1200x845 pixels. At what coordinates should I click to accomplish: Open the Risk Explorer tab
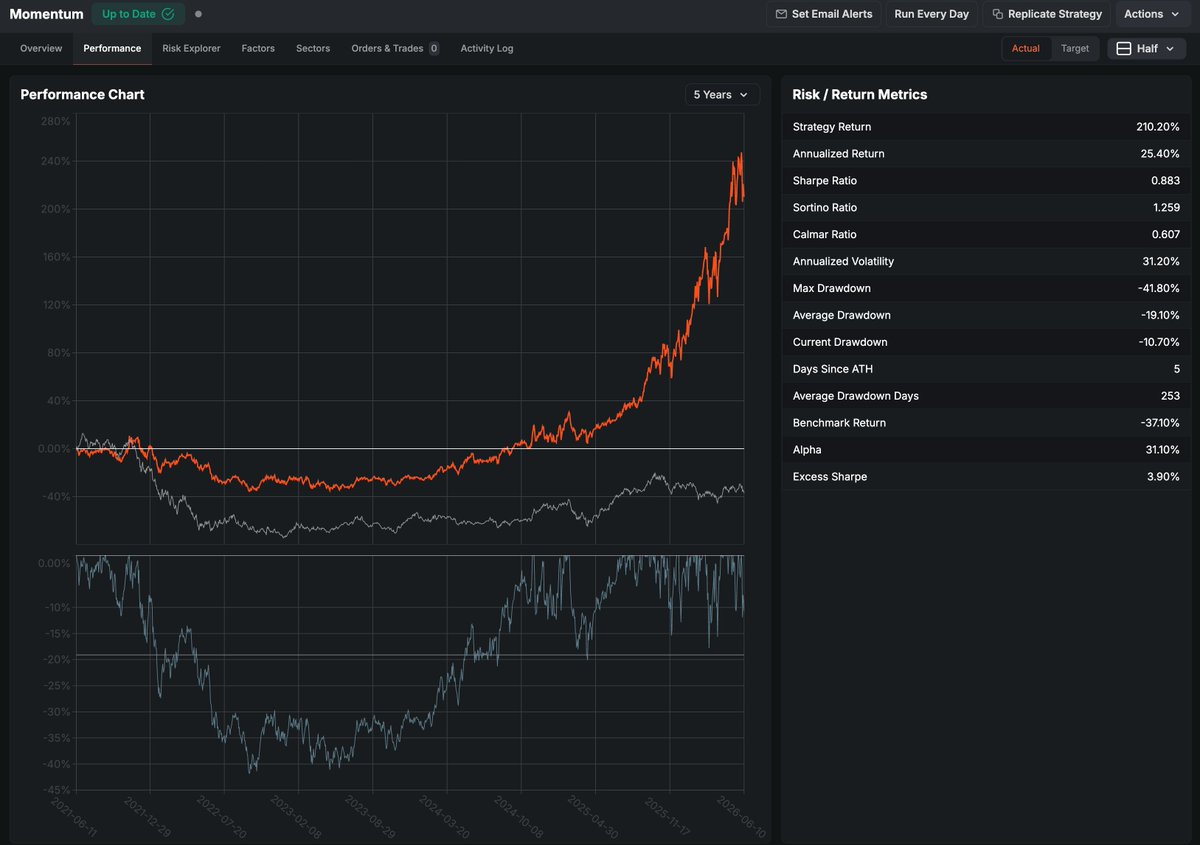[x=191, y=48]
